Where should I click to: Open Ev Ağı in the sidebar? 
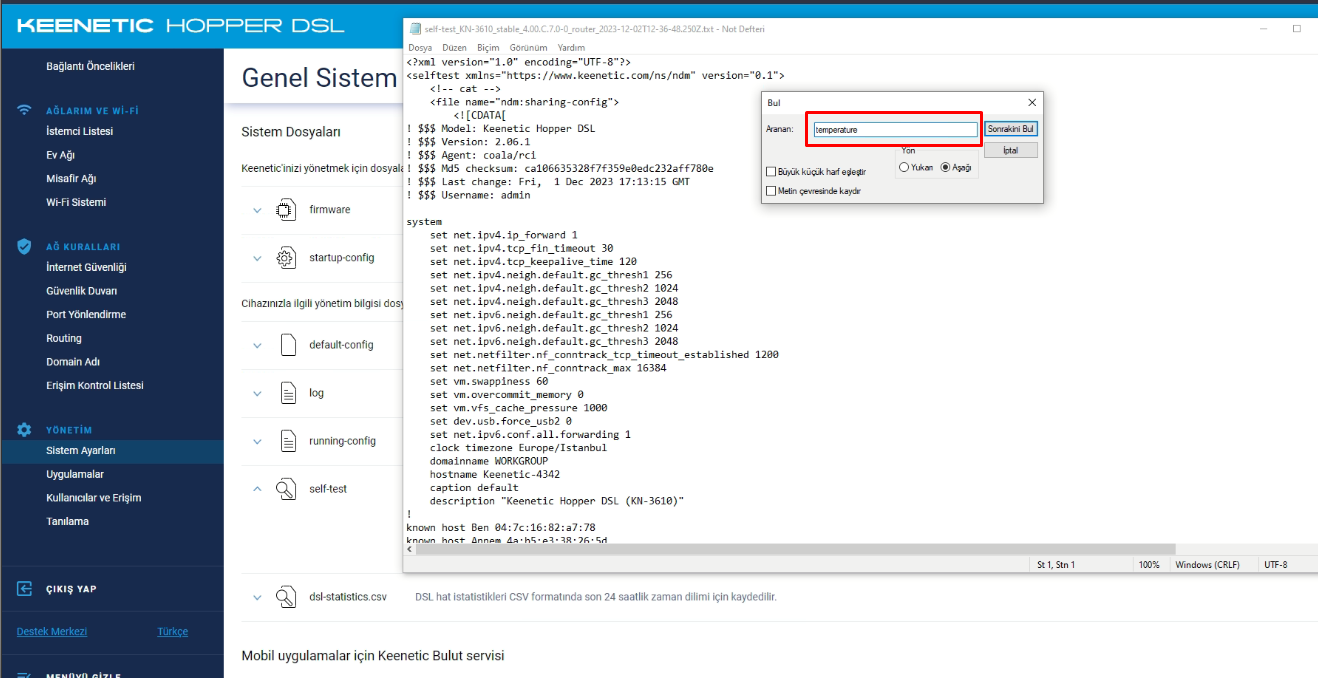[60, 155]
